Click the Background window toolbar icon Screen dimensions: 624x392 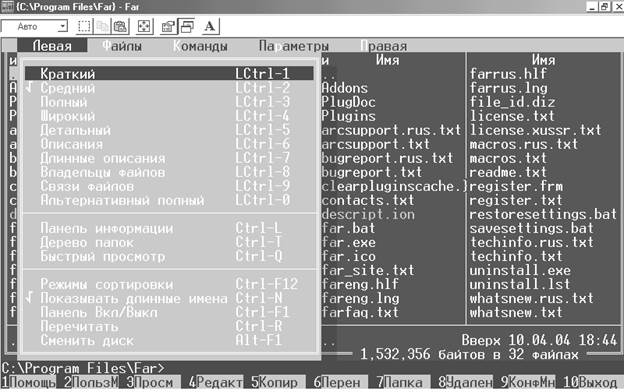coord(186,27)
